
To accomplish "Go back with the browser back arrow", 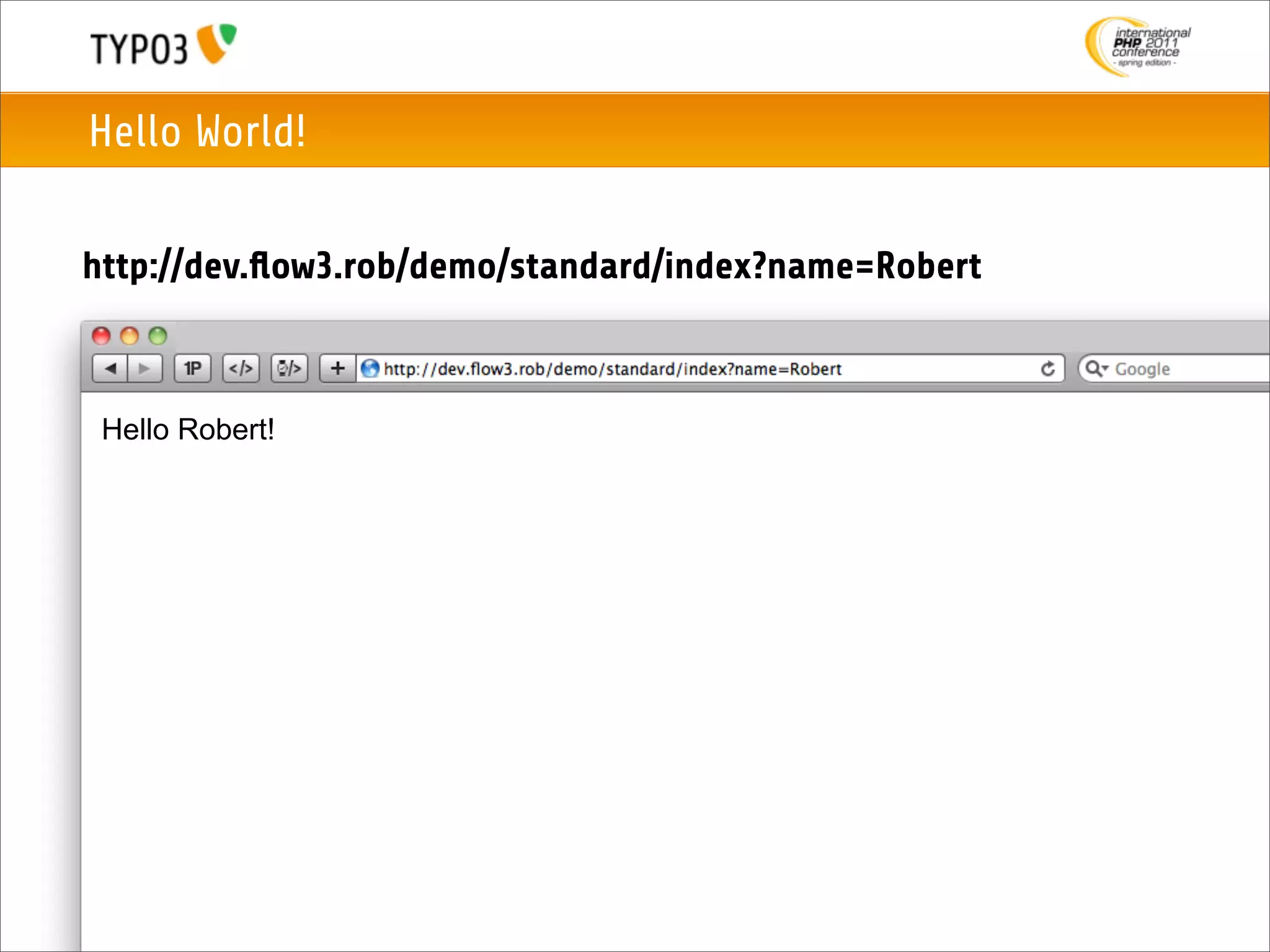I will point(110,369).
